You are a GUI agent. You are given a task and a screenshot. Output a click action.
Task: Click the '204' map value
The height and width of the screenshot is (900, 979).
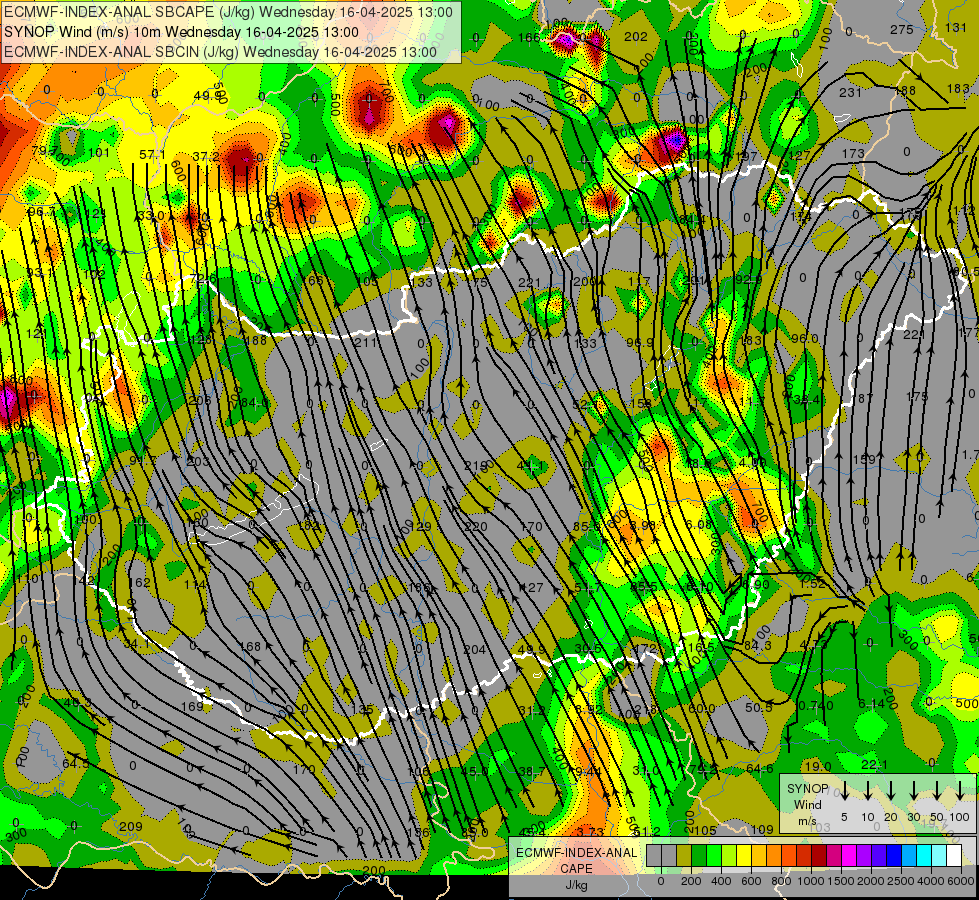475,650
